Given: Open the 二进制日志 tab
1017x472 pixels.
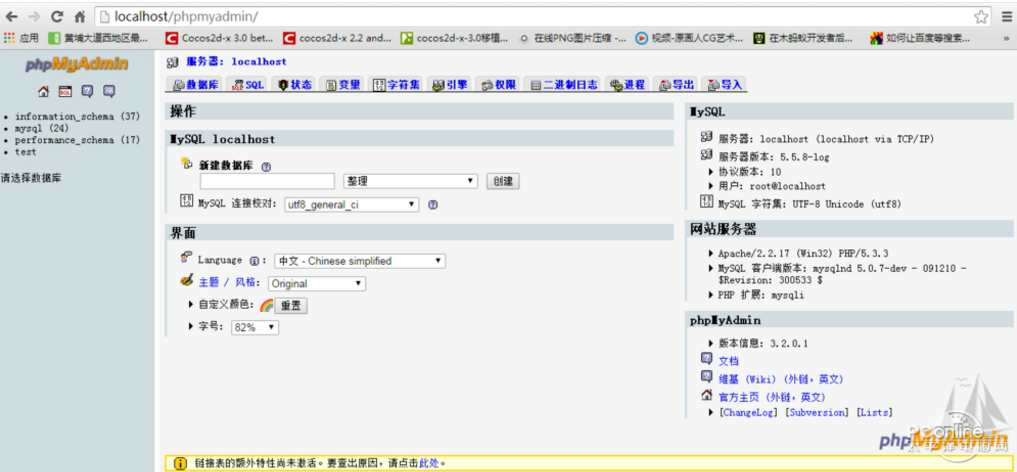Looking at the screenshot, I should (564, 84).
